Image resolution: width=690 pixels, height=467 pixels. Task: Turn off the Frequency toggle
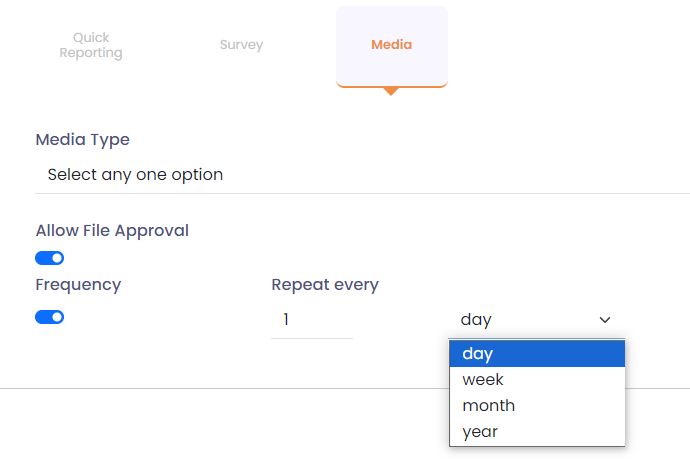[50, 317]
